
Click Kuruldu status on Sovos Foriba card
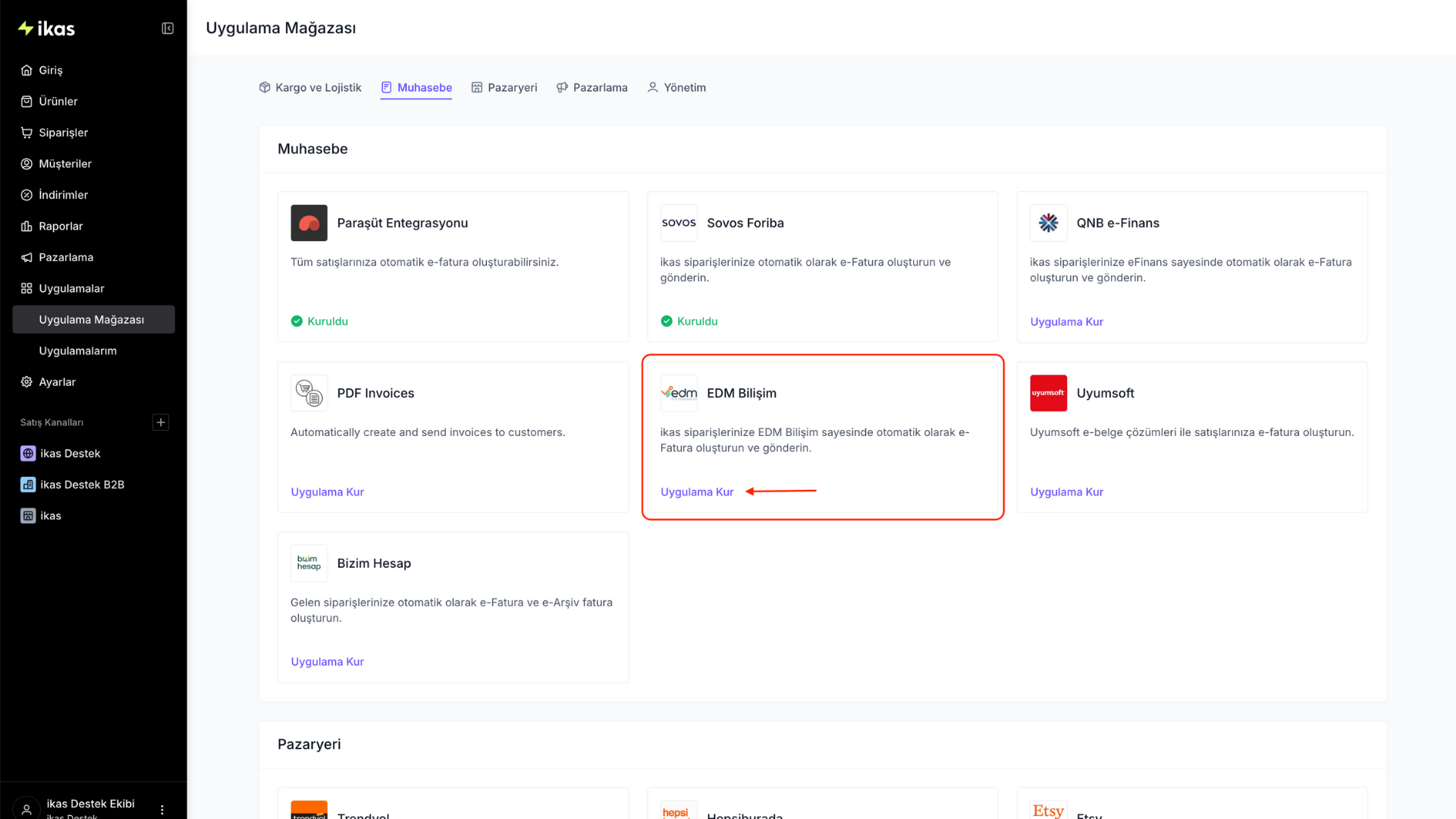pyautogui.click(x=689, y=321)
